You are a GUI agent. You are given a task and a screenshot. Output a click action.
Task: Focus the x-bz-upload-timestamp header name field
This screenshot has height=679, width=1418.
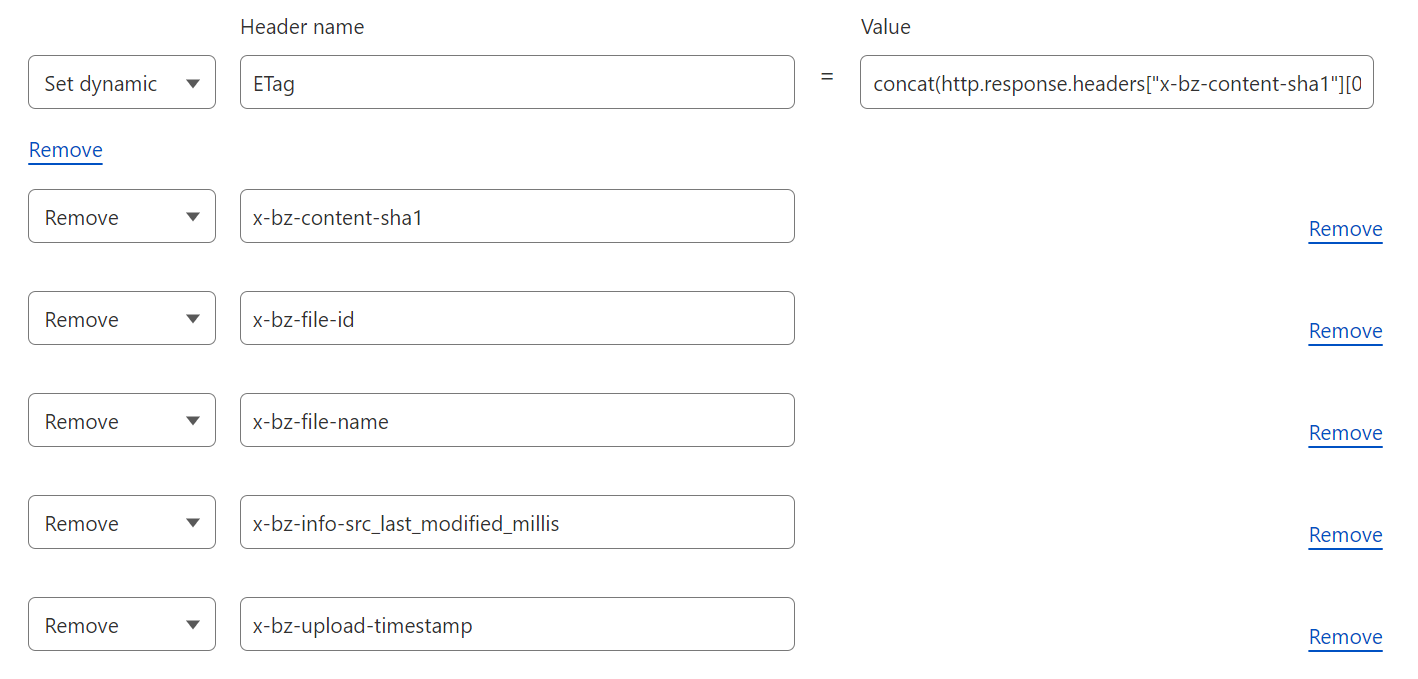(x=517, y=625)
